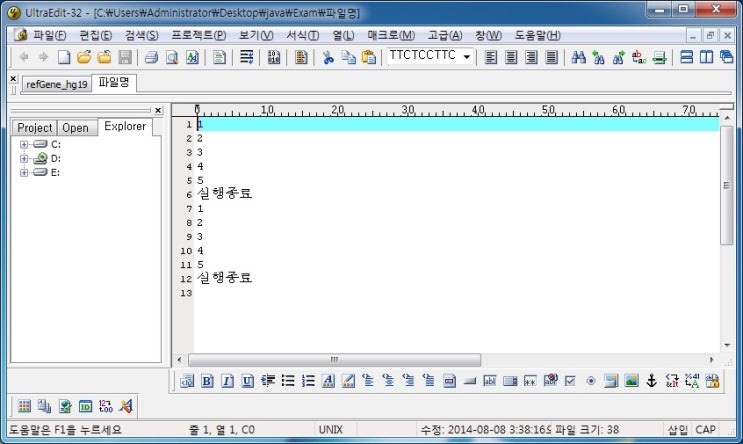743x444 pixels.
Task: Click vertical scrollbar down arrow
Action: (x=727, y=345)
